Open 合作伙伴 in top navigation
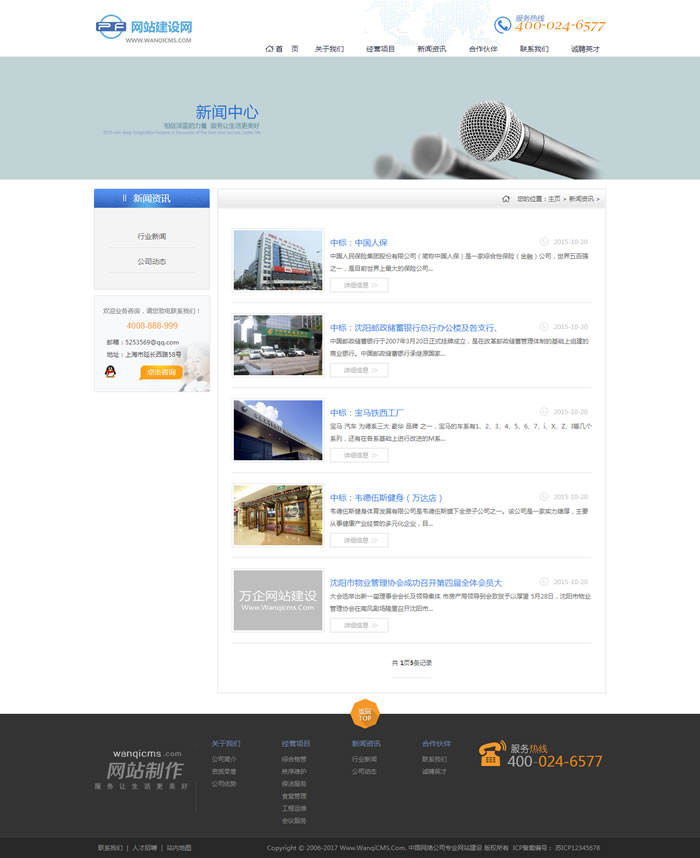 pyautogui.click(x=483, y=49)
